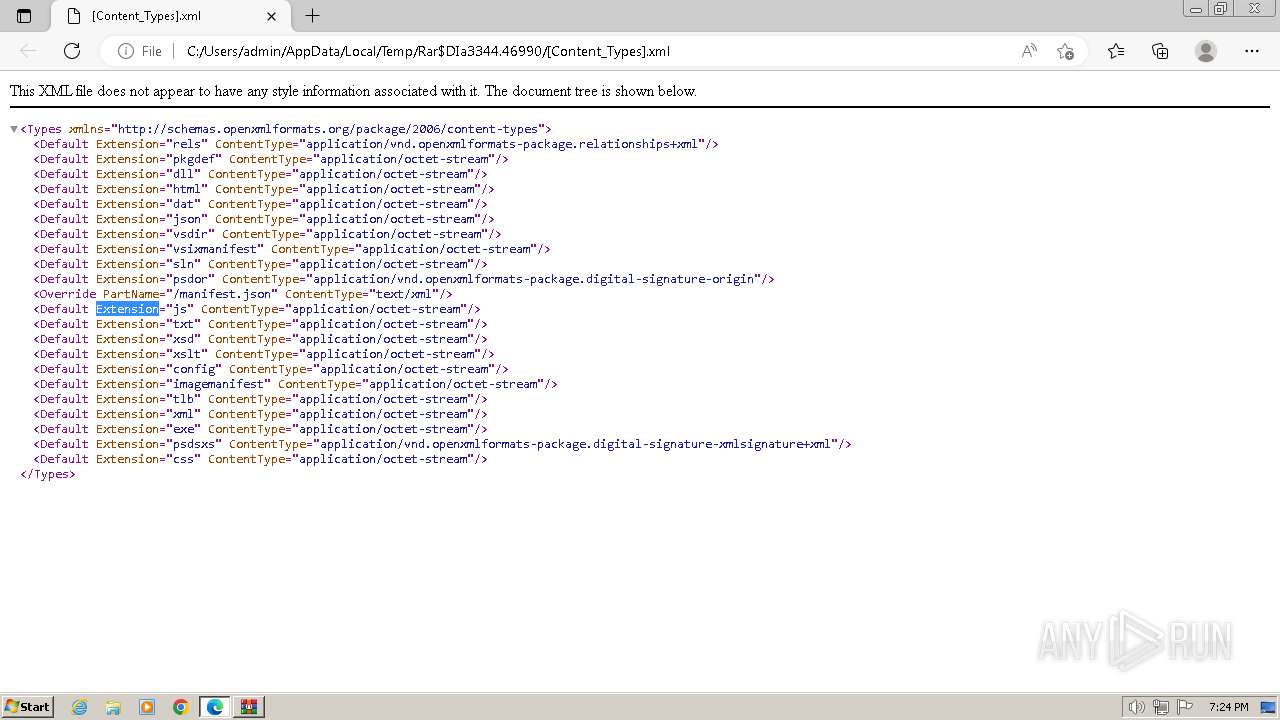Open Action Center flag icon
This screenshot has height=720, width=1280.
tap(1183, 707)
